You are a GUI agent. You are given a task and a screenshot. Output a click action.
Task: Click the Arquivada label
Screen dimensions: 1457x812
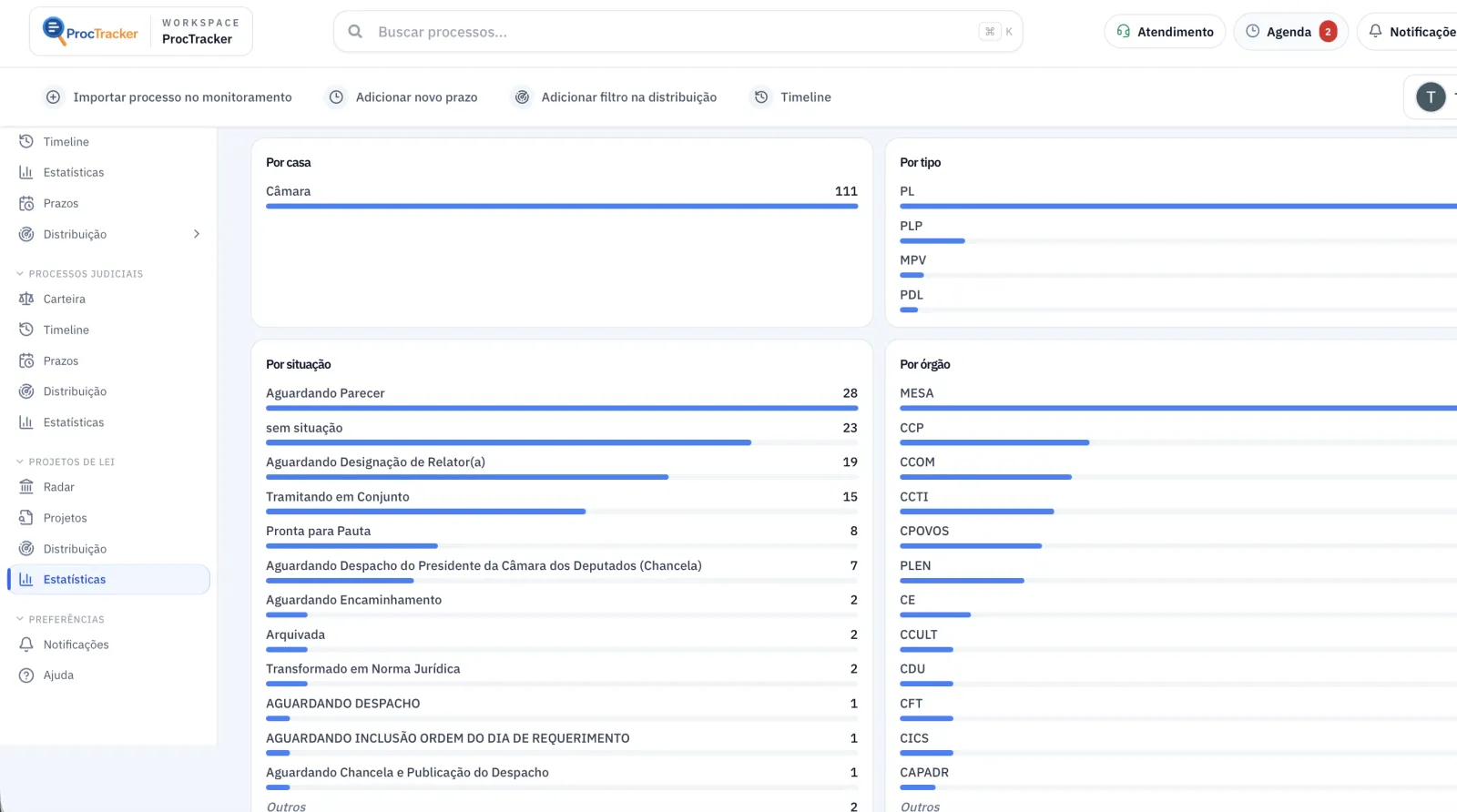(295, 635)
